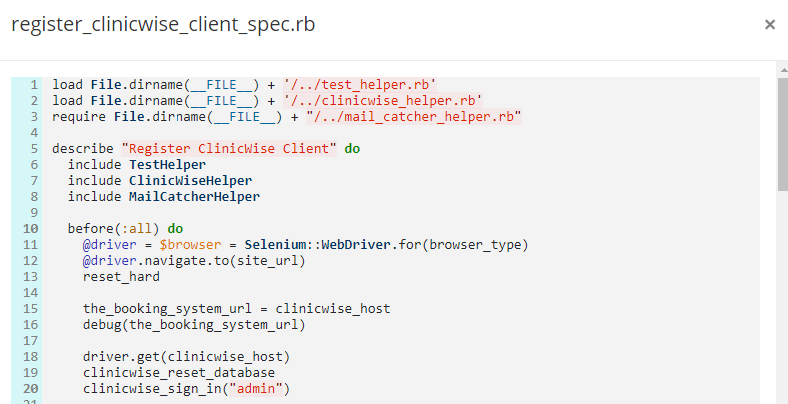Click the '/../test_helper.rb' string

[x=360, y=84]
